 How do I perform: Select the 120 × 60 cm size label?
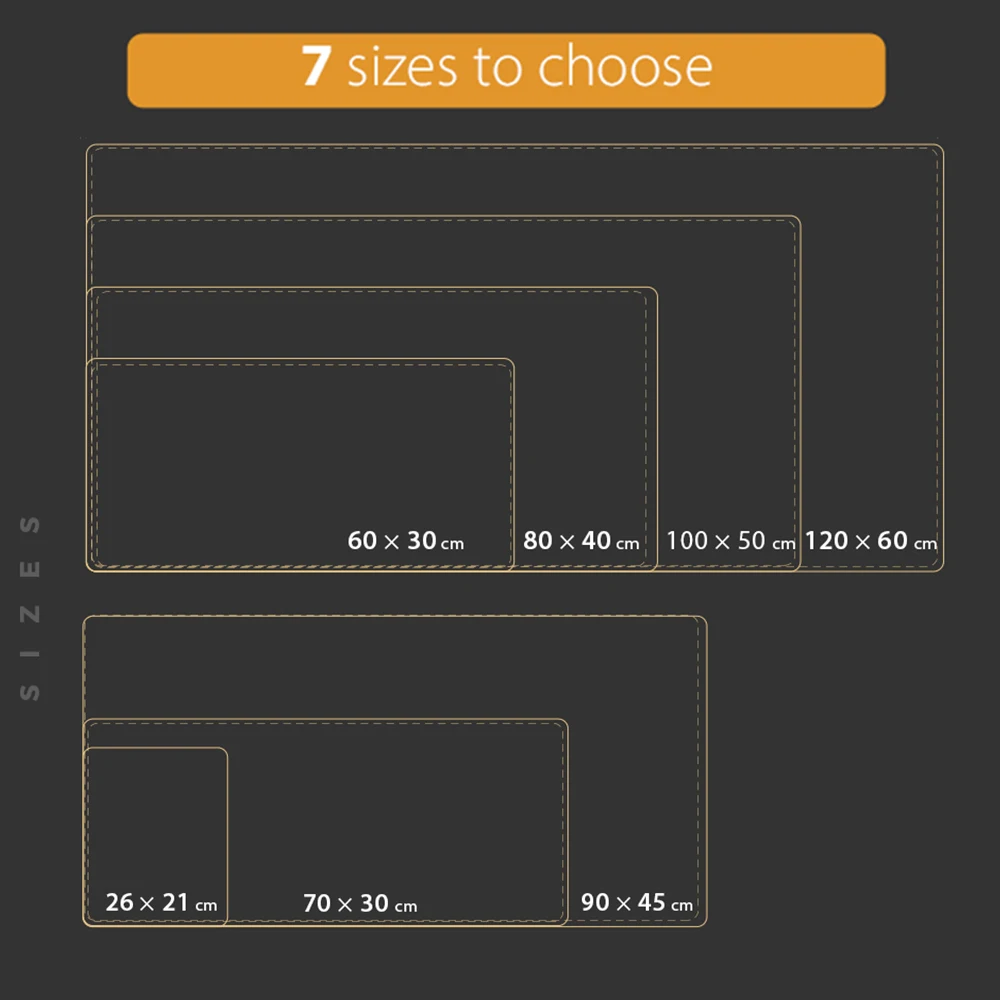tap(871, 541)
